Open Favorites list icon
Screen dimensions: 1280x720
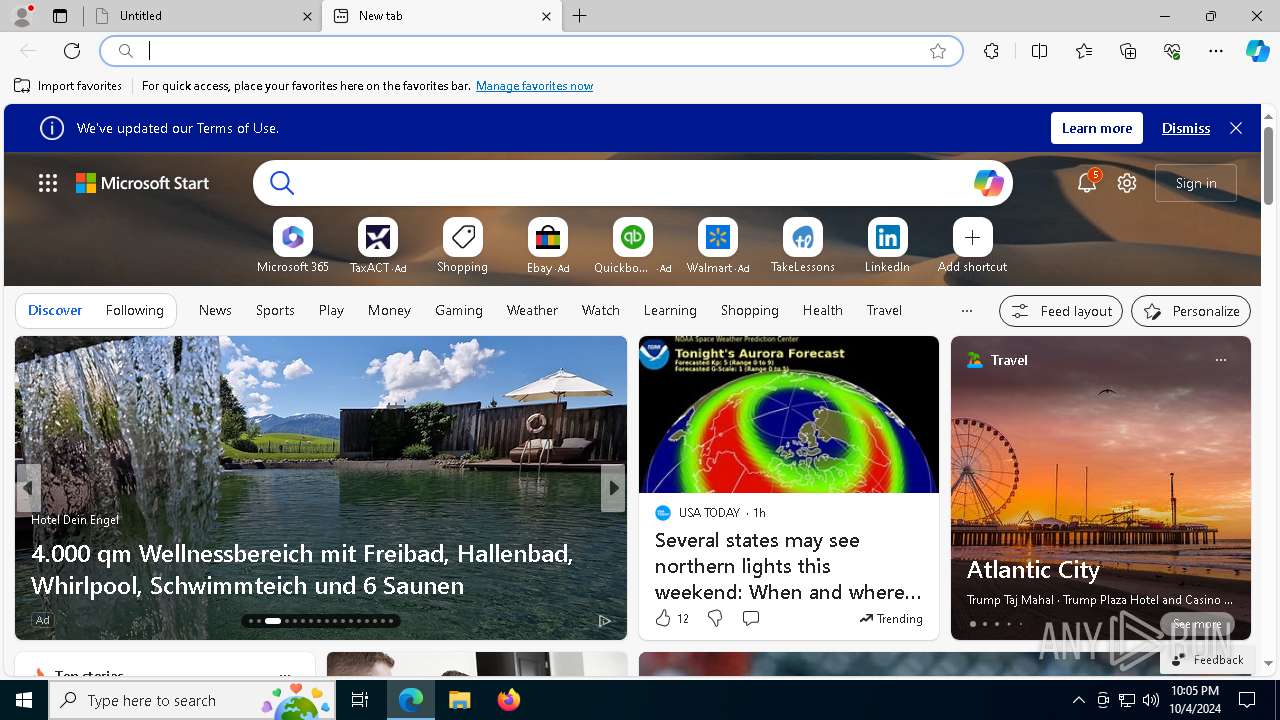pyautogui.click(x=1084, y=51)
